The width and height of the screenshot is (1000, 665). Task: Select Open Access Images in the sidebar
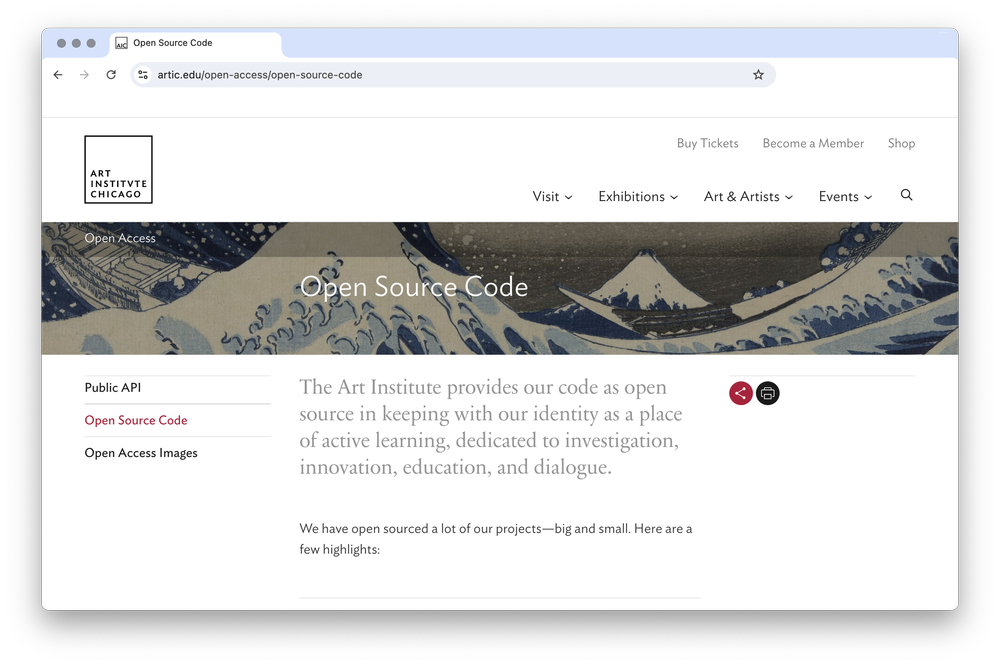141,453
